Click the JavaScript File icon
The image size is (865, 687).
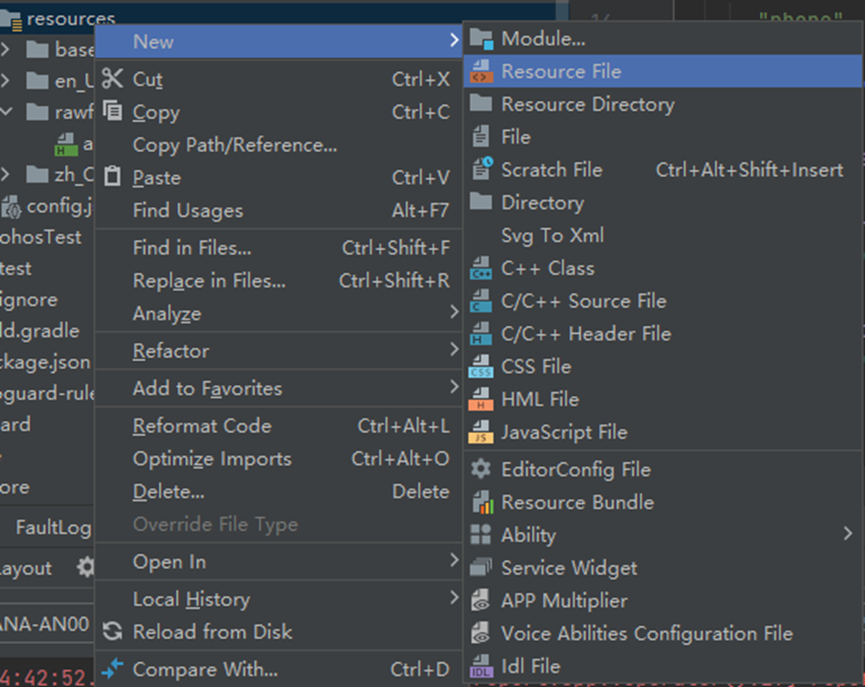point(481,432)
